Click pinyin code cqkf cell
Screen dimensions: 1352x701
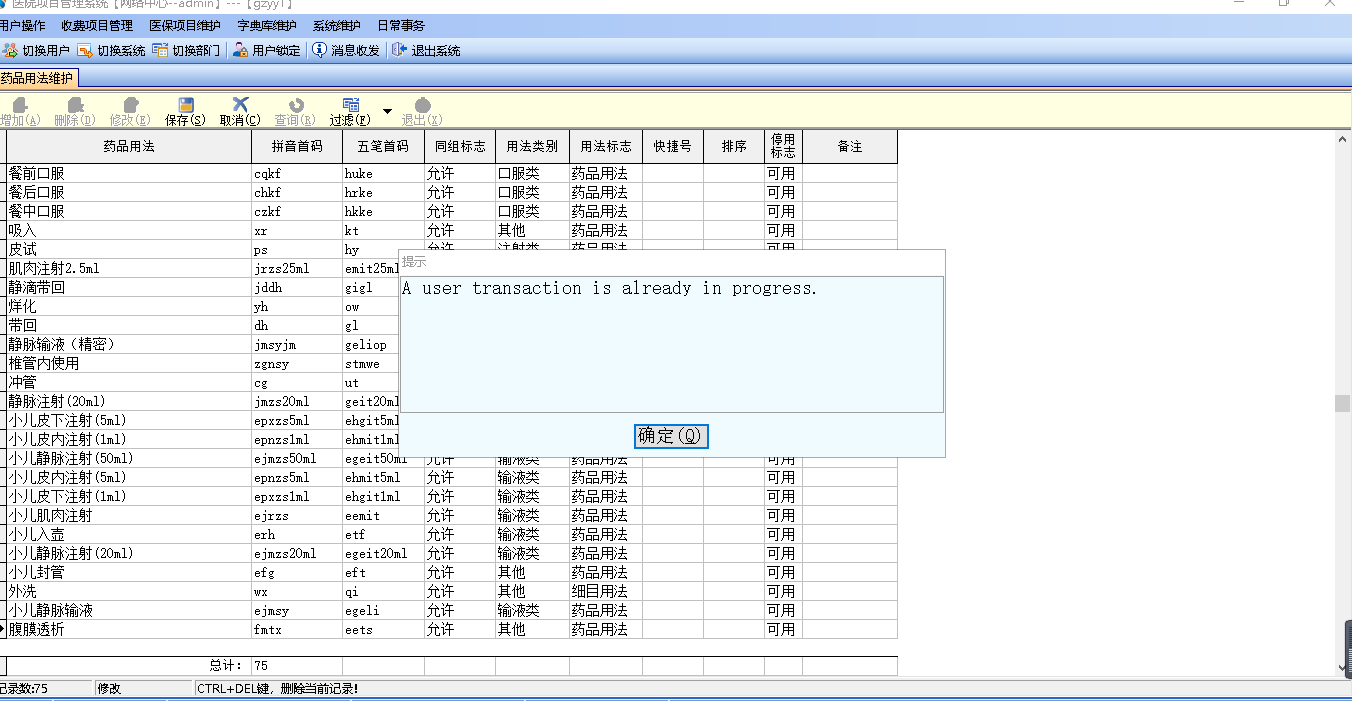pyautogui.click(x=297, y=174)
